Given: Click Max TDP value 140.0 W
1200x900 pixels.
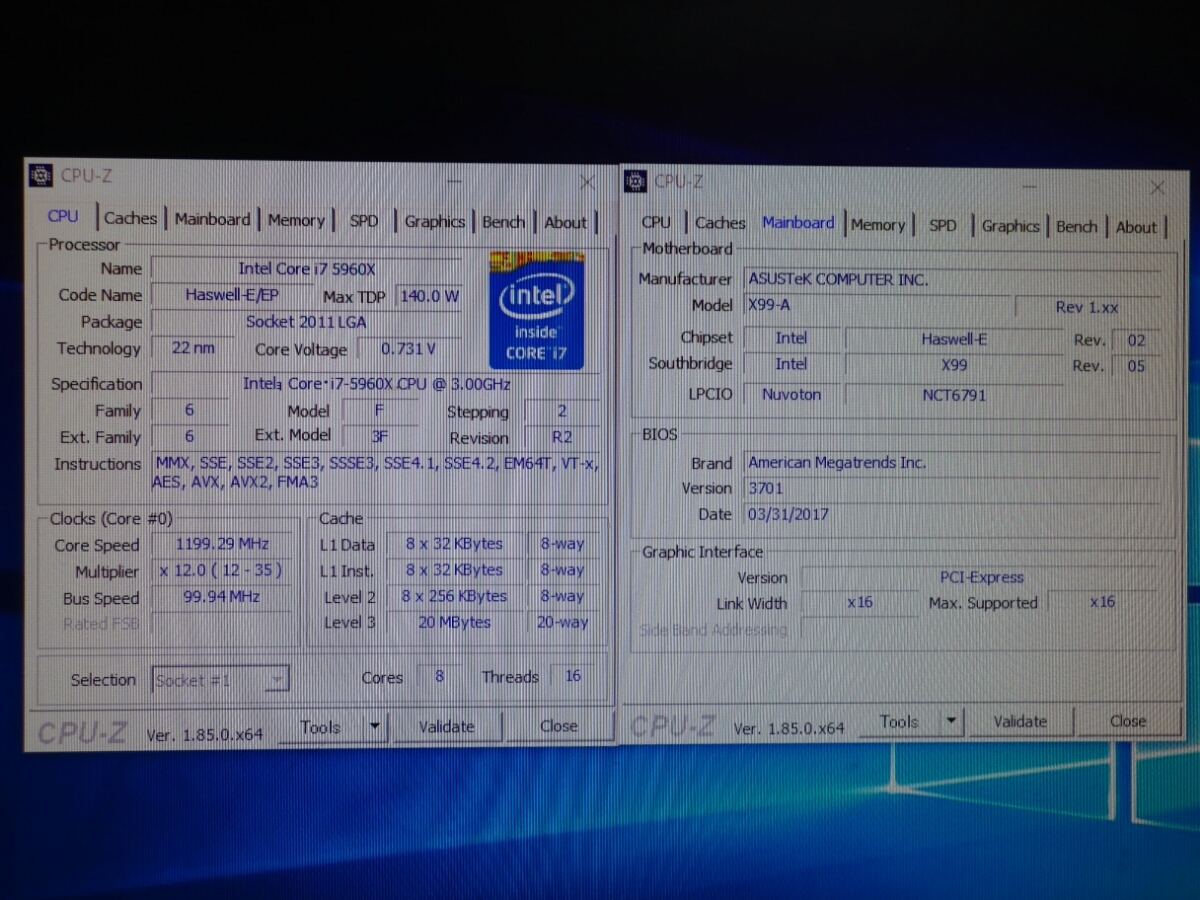Looking at the screenshot, I should point(429,296).
